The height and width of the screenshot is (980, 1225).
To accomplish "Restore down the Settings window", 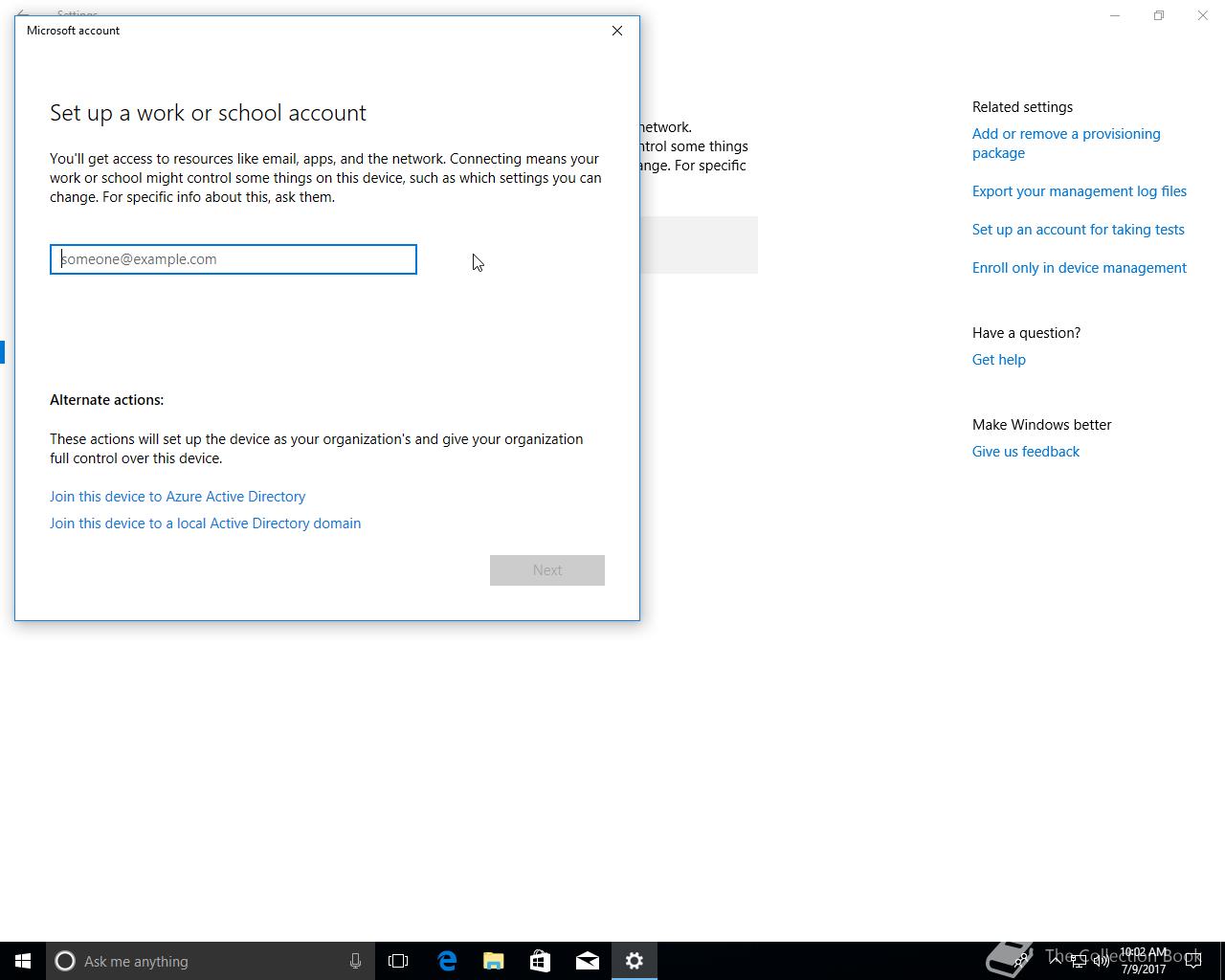I will pos(1159,15).
